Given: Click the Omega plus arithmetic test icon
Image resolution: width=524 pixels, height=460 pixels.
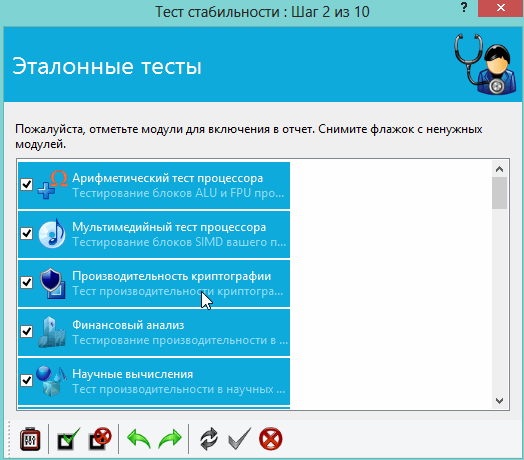Looking at the screenshot, I should pyautogui.click(x=52, y=185).
